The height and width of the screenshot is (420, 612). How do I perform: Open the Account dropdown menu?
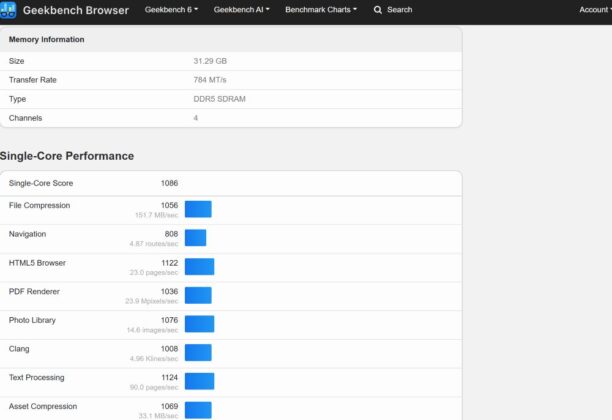[x=595, y=10]
